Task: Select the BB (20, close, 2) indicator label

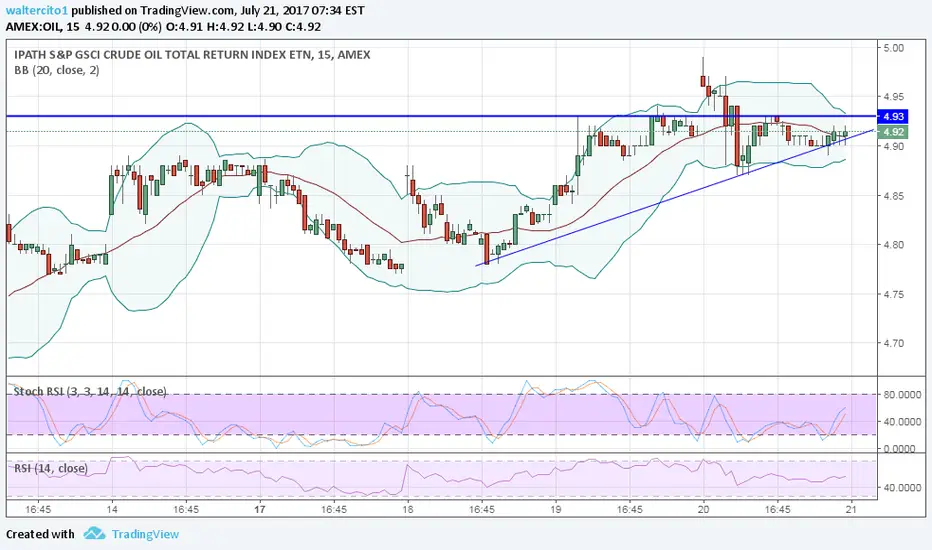Action: tap(56, 70)
